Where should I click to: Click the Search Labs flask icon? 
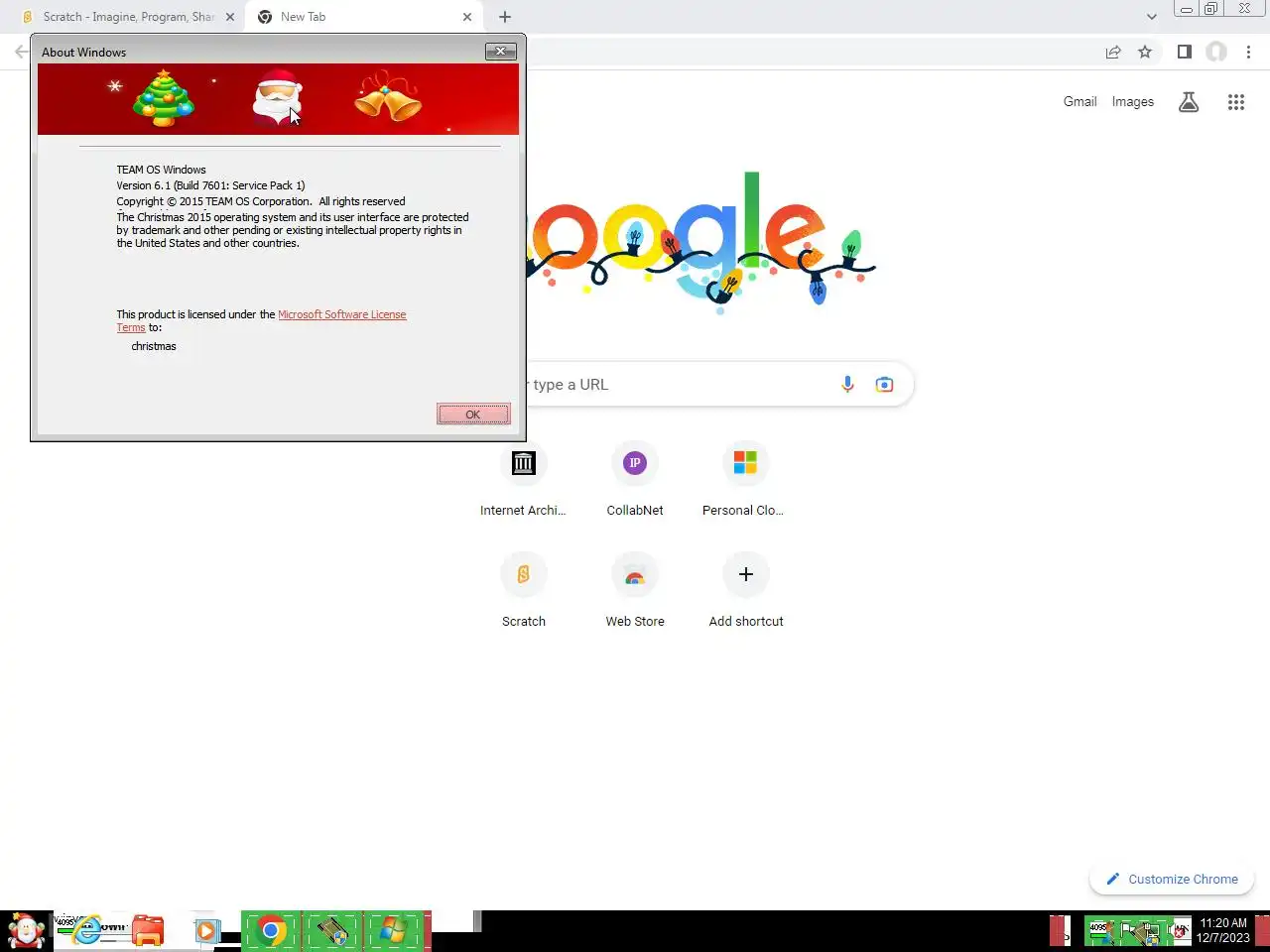(1189, 102)
